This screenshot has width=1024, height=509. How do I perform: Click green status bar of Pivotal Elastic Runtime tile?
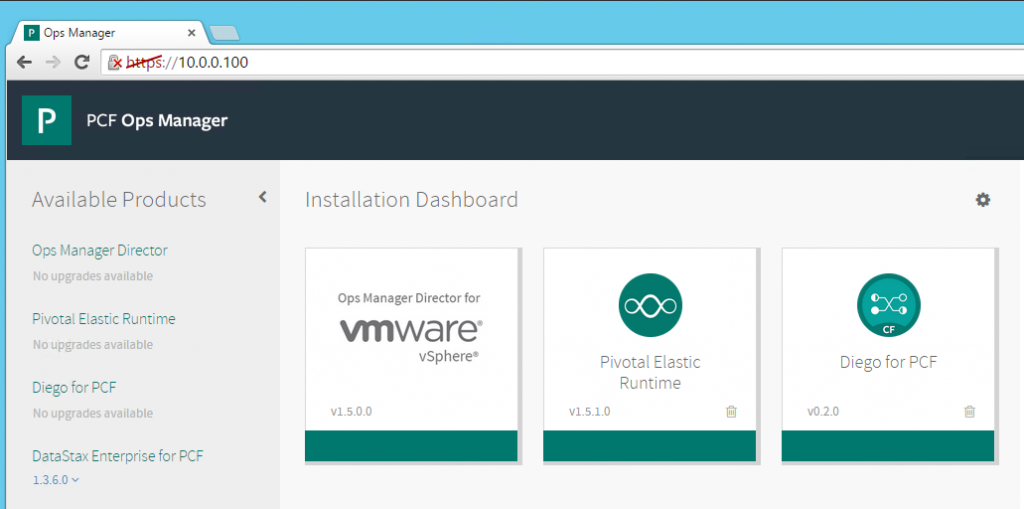point(650,446)
